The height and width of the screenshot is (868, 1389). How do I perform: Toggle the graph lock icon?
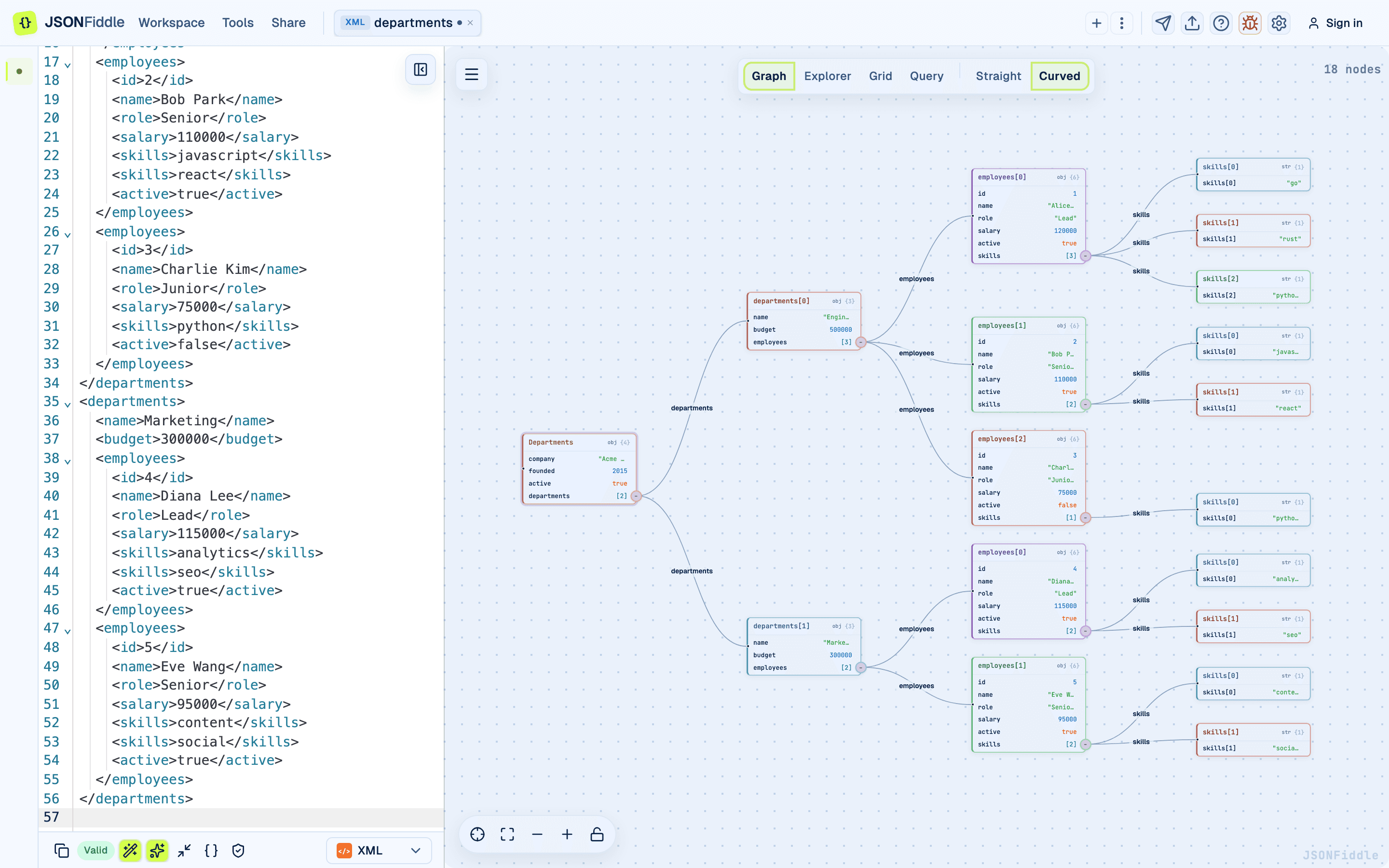pos(597,834)
